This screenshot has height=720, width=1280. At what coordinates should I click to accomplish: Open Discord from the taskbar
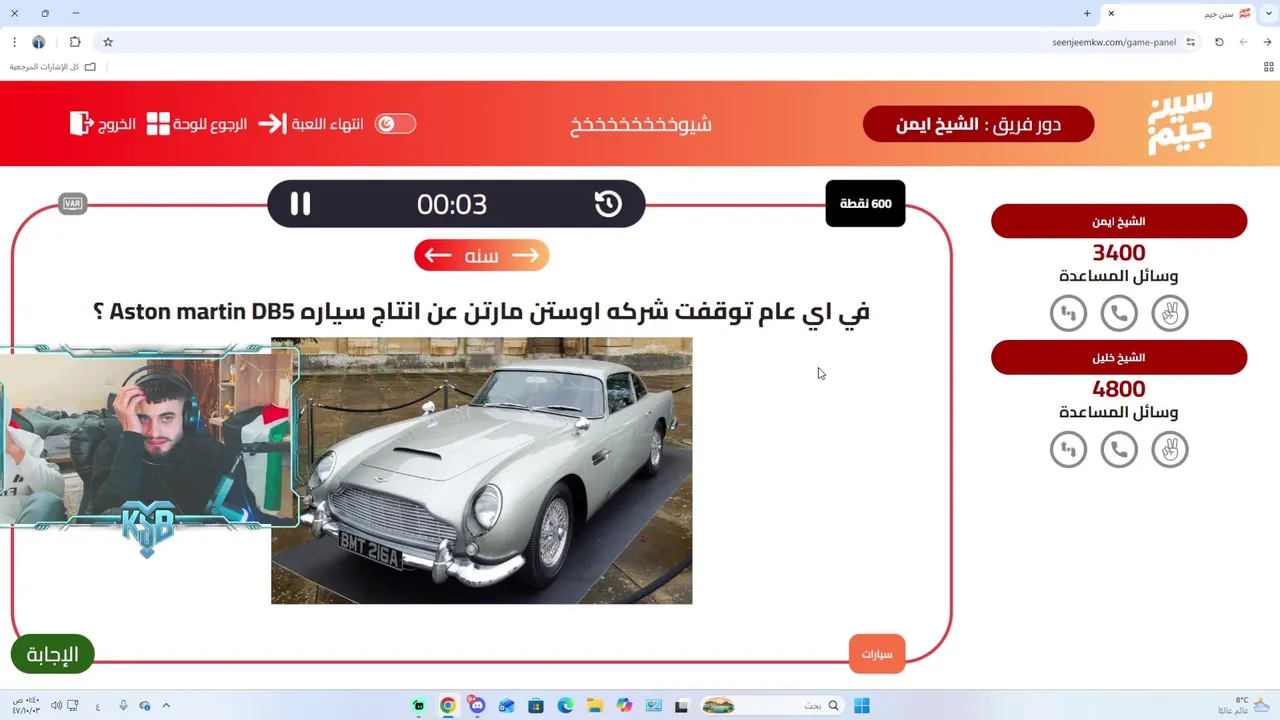pos(476,706)
